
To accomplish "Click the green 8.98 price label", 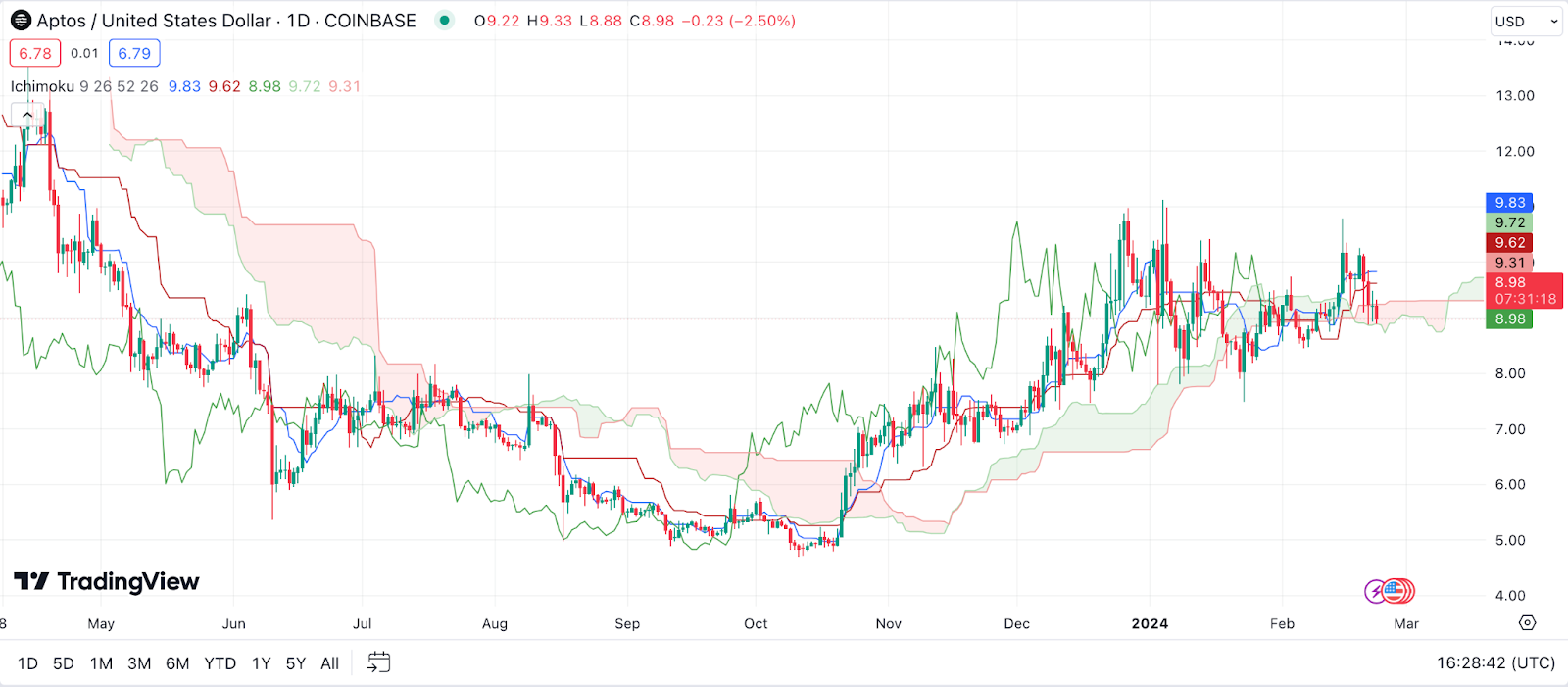I will coord(1509,319).
